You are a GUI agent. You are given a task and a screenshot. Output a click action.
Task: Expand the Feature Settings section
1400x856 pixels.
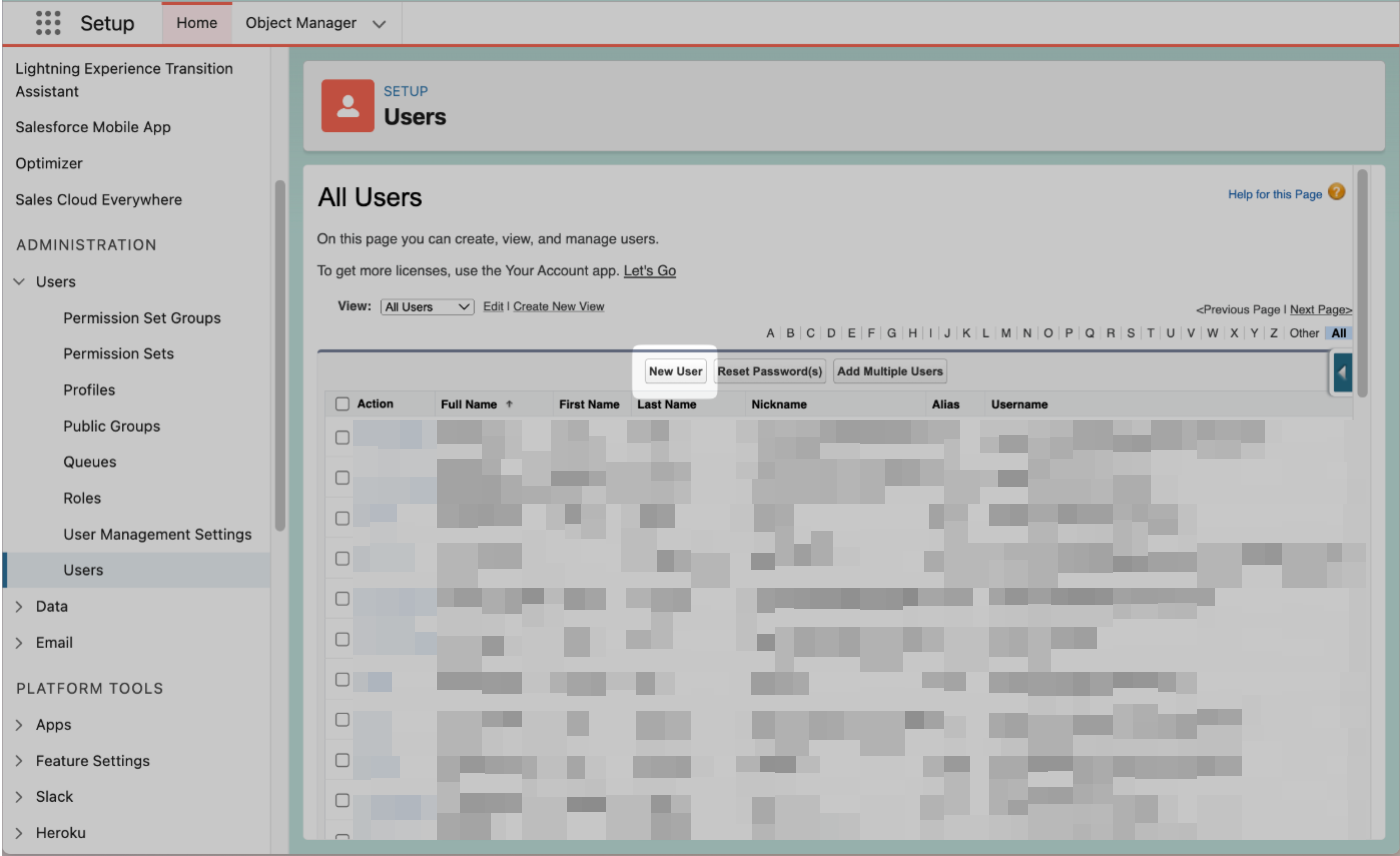coord(19,761)
